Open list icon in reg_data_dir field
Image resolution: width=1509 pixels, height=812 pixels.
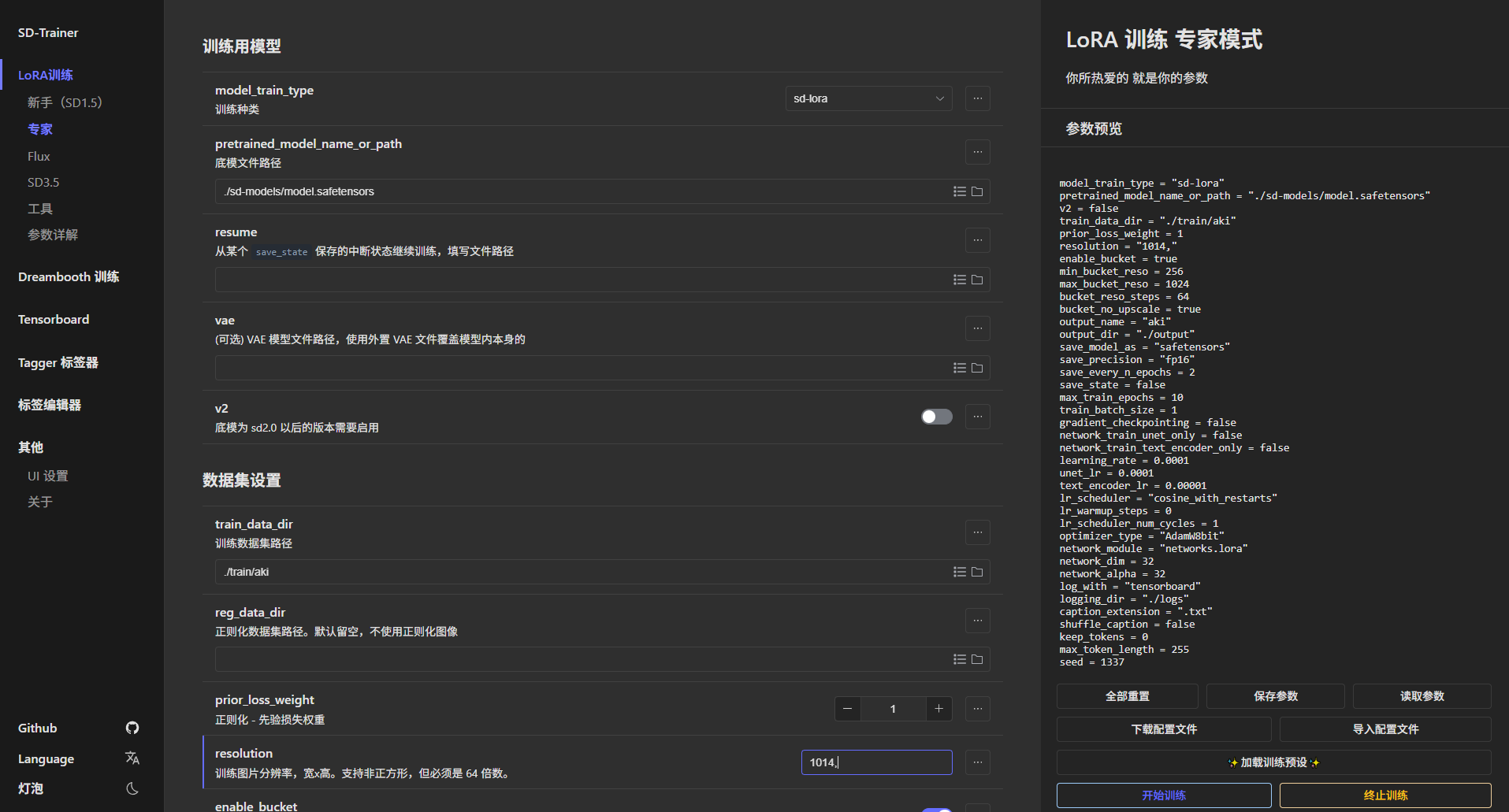pos(959,659)
